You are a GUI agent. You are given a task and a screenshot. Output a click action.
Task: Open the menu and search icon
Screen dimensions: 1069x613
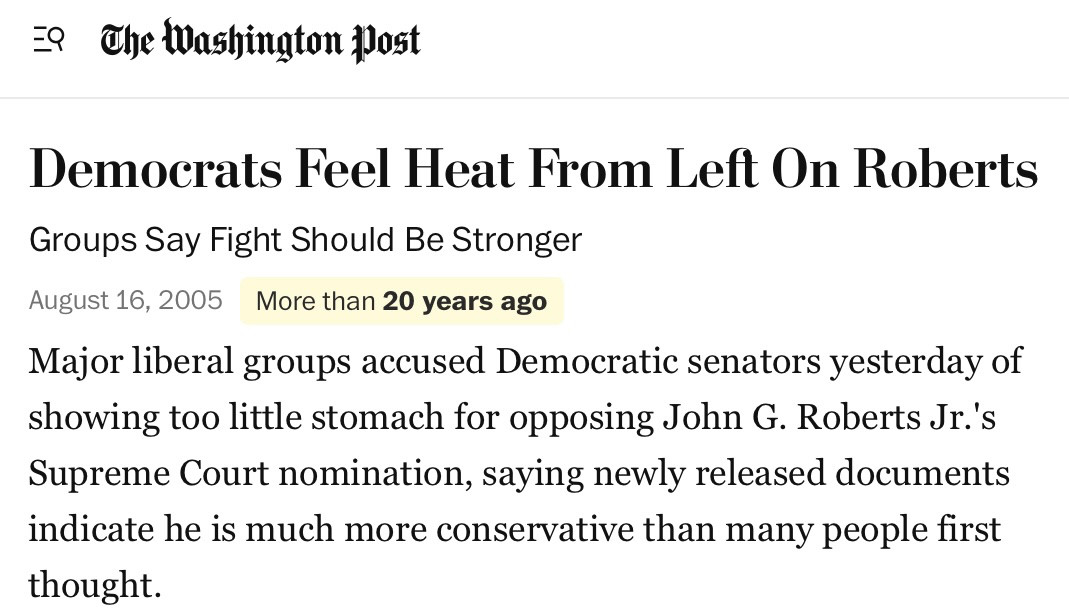[48, 40]
